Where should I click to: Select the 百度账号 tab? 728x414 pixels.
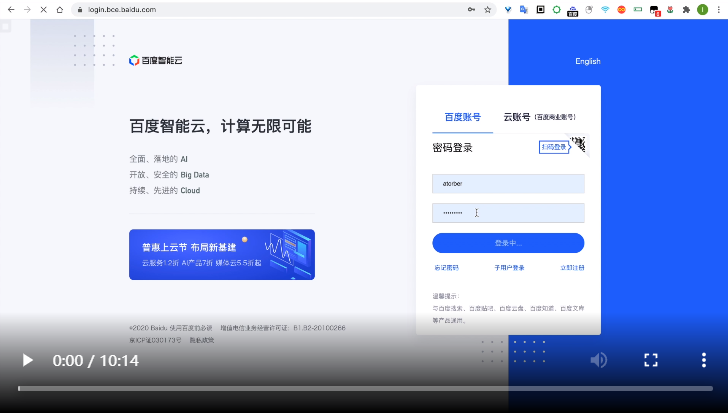coord(462,117)
